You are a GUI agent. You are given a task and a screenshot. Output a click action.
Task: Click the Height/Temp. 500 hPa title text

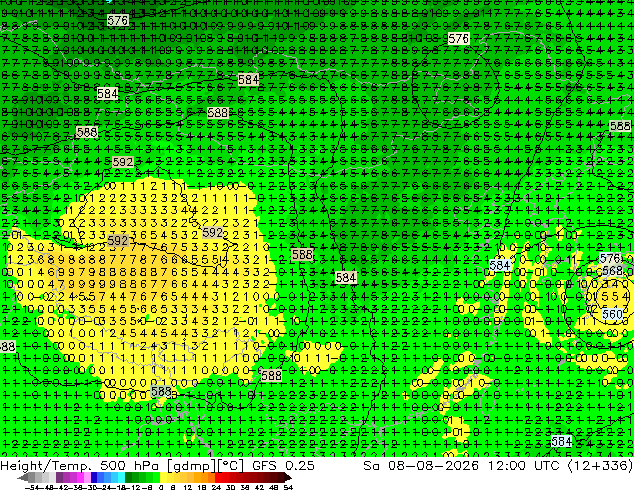coord(81,465)
